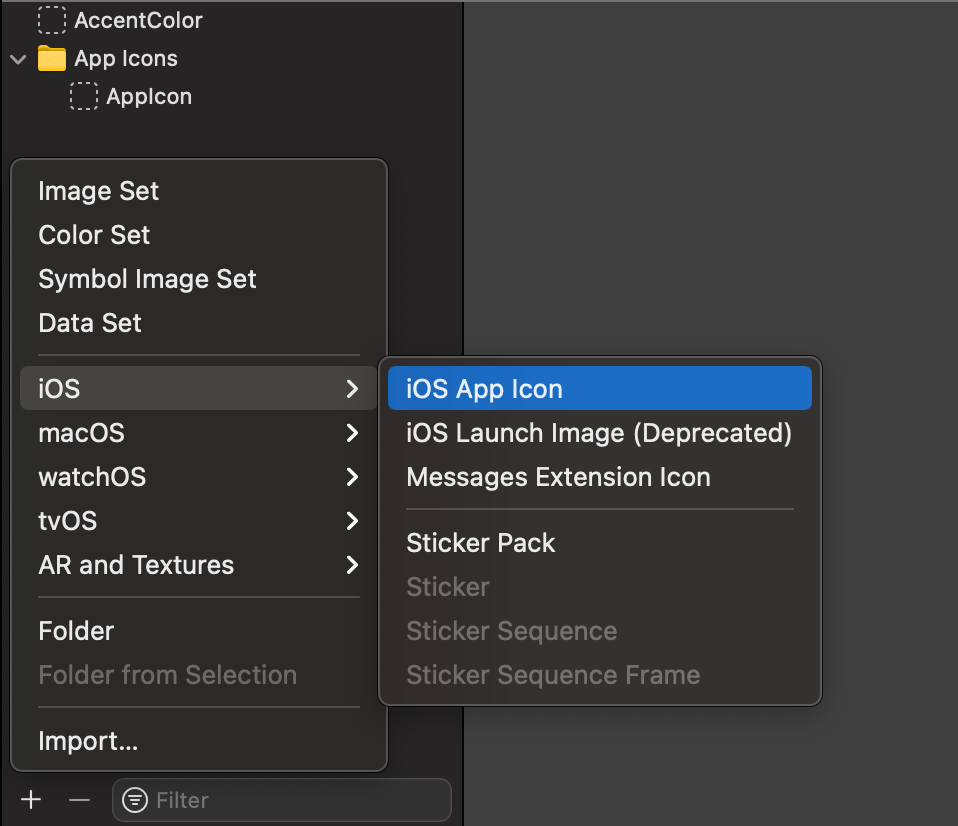Choose Image Set from the menu
The image size is (958, 826).
tap(199, 191)
